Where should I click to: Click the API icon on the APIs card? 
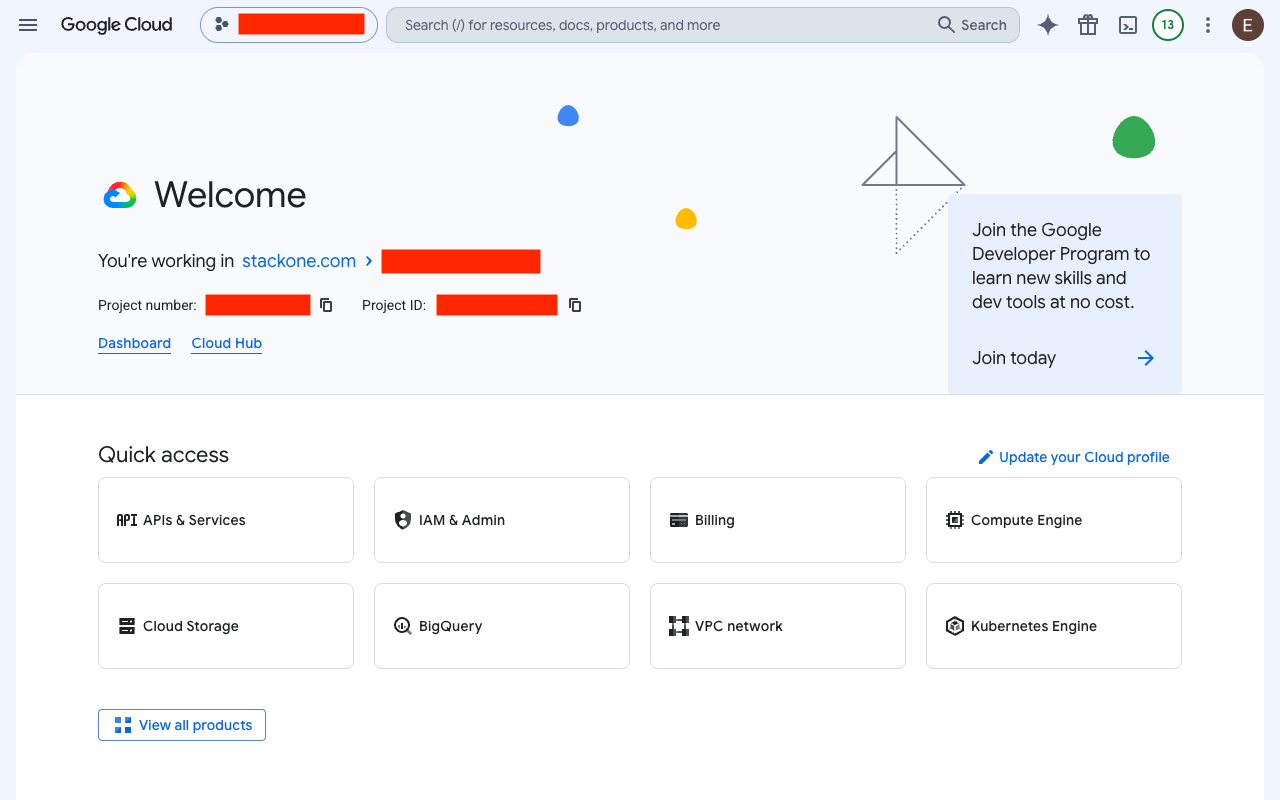point(127,520)
